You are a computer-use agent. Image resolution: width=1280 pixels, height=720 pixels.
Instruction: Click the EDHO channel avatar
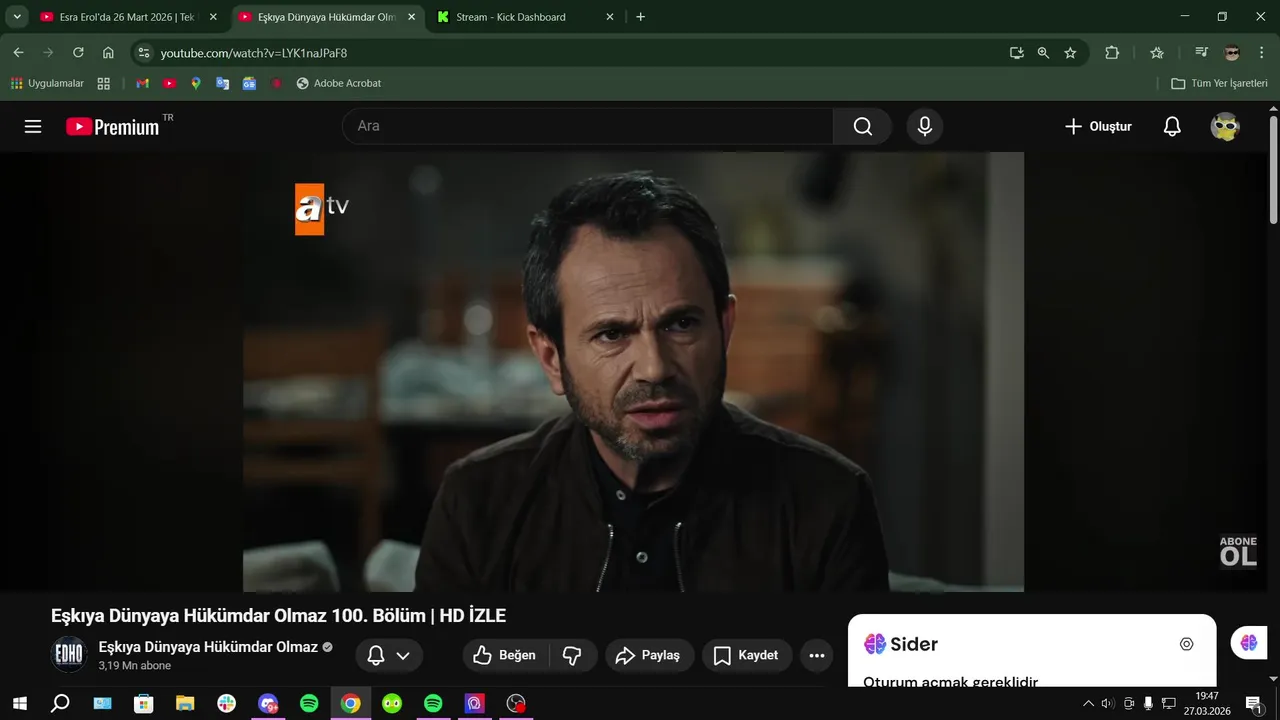click(69, 654)
